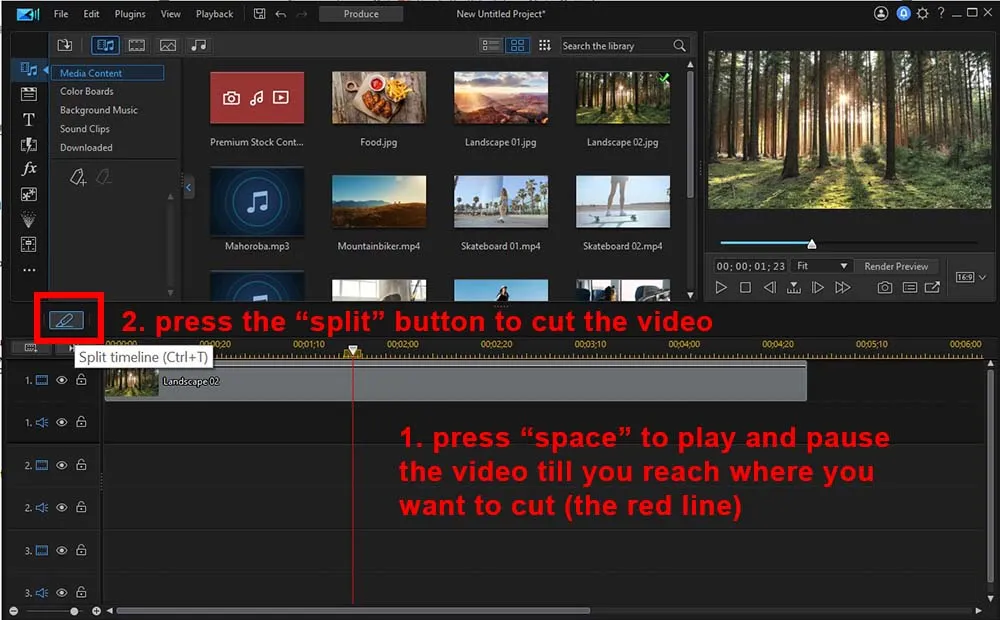
Task: Open the Fit zoom dropdown
Action: tap(821, 266)
